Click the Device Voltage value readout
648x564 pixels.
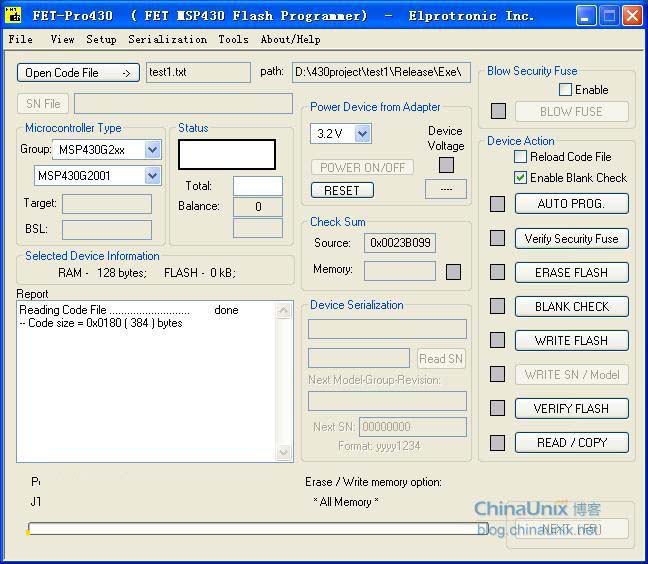coord(446,189)
